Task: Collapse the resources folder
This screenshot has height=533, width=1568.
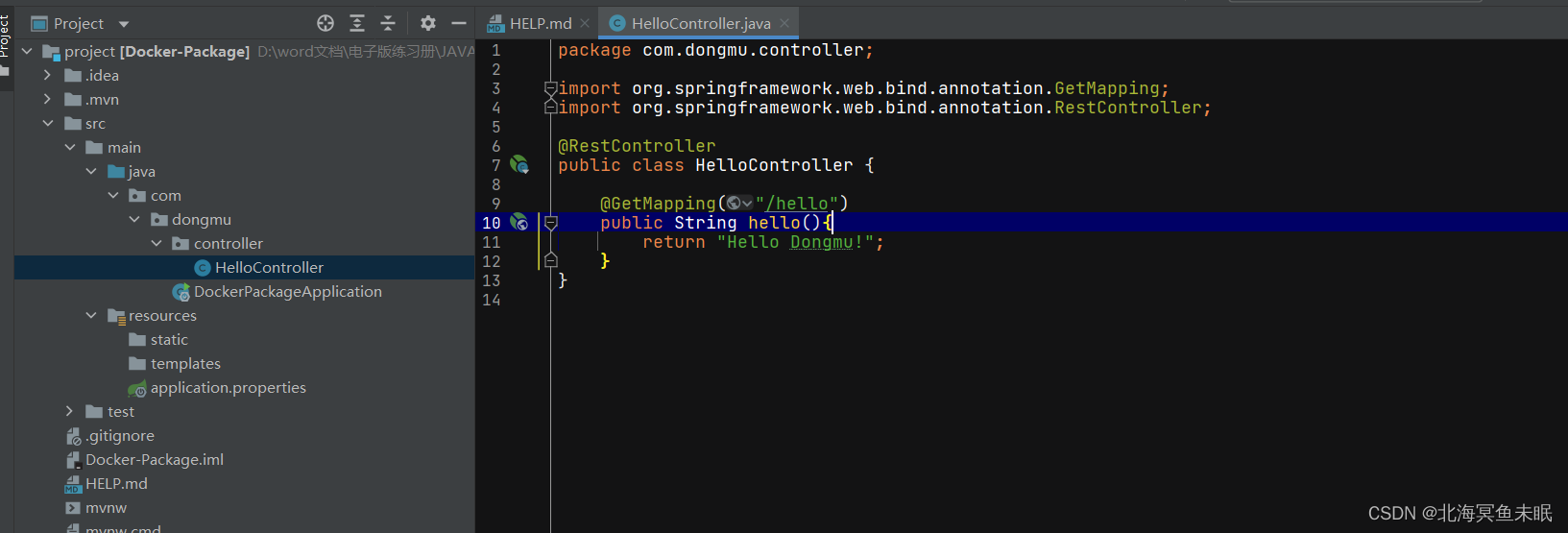Action: 91,315
